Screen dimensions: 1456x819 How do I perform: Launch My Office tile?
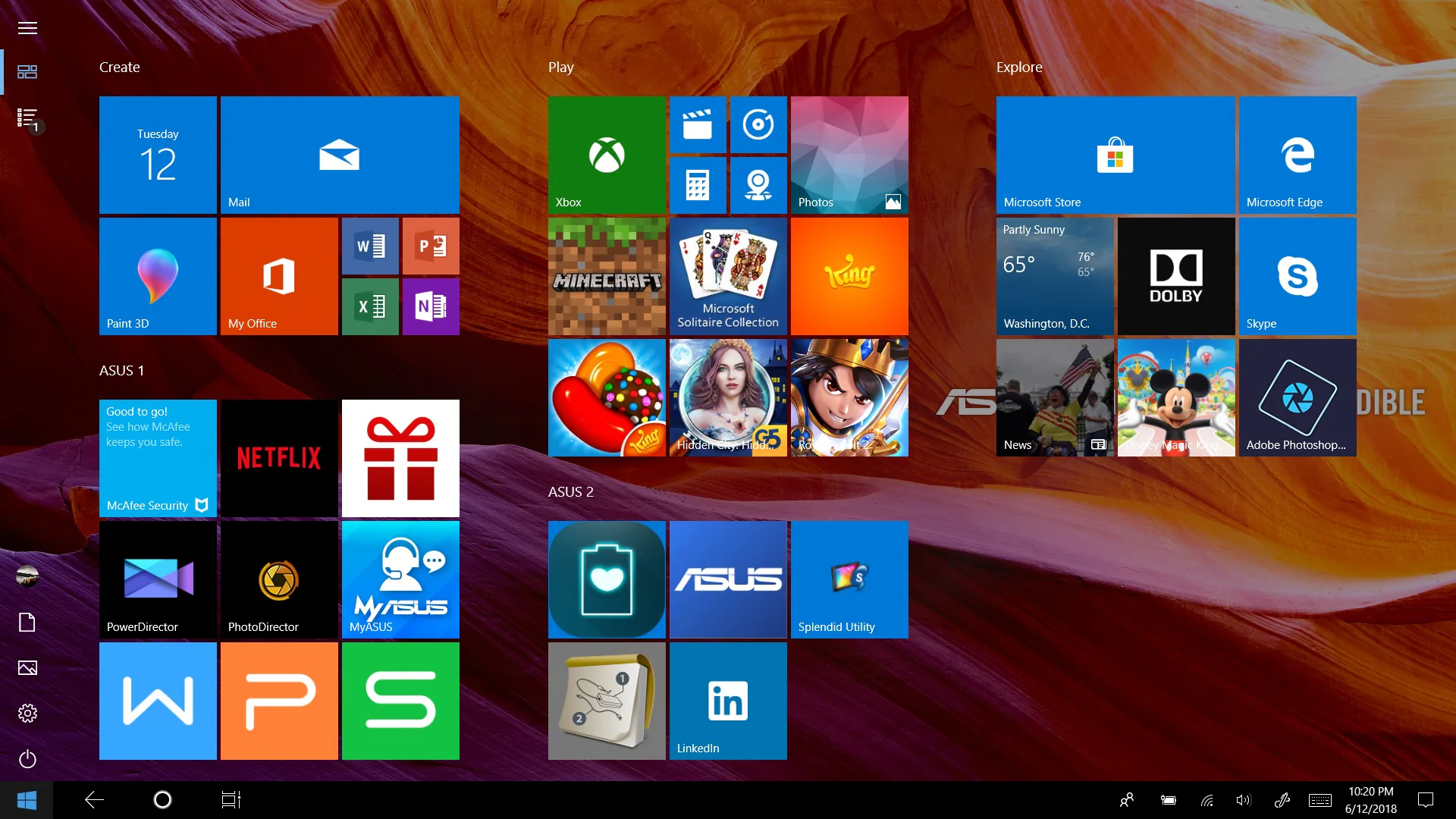click(279, 276)
